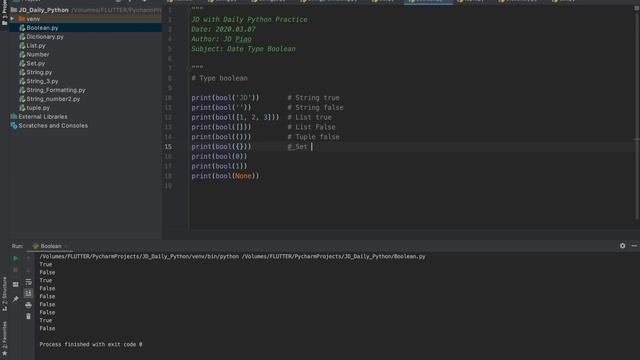Click the '# String true' comment
The image size is (640, 360).
pyautogui.click(x=313, y=98)
